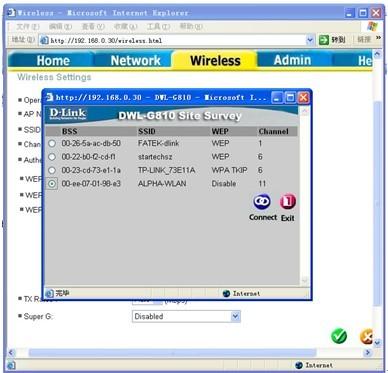Image resolution: width=388 pixels, height=373 pixels.
Task: Click the Internet zone icon in popup status bar
Action: 226,294
